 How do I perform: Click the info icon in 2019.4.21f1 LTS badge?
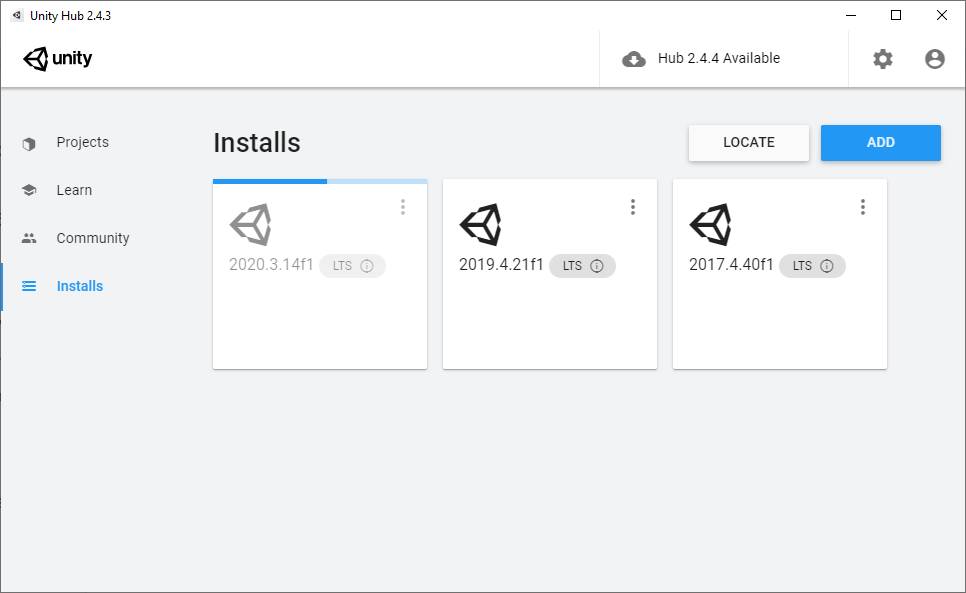[x=597, y=266]
